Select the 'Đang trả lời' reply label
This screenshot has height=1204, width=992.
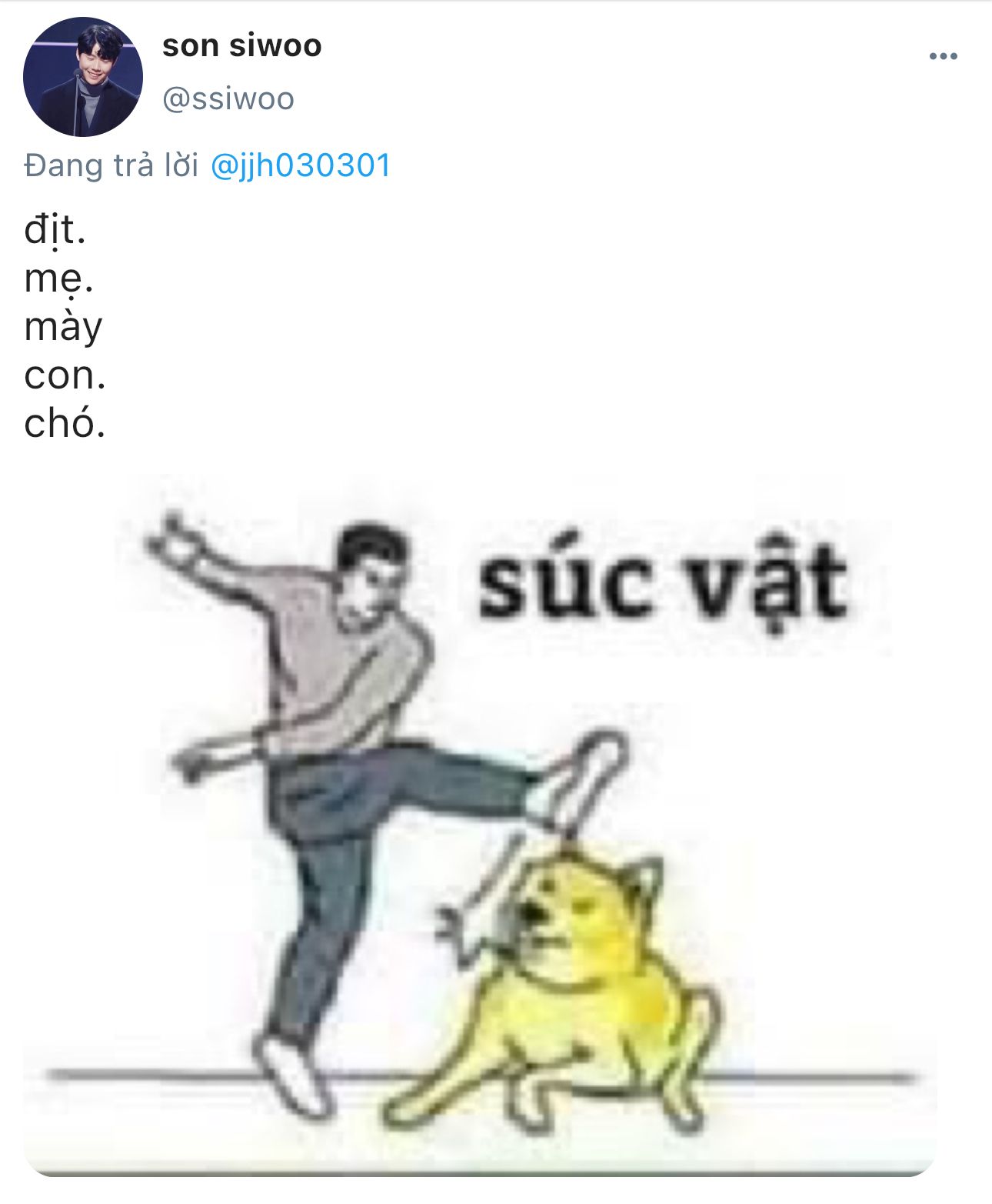[112, 165]
